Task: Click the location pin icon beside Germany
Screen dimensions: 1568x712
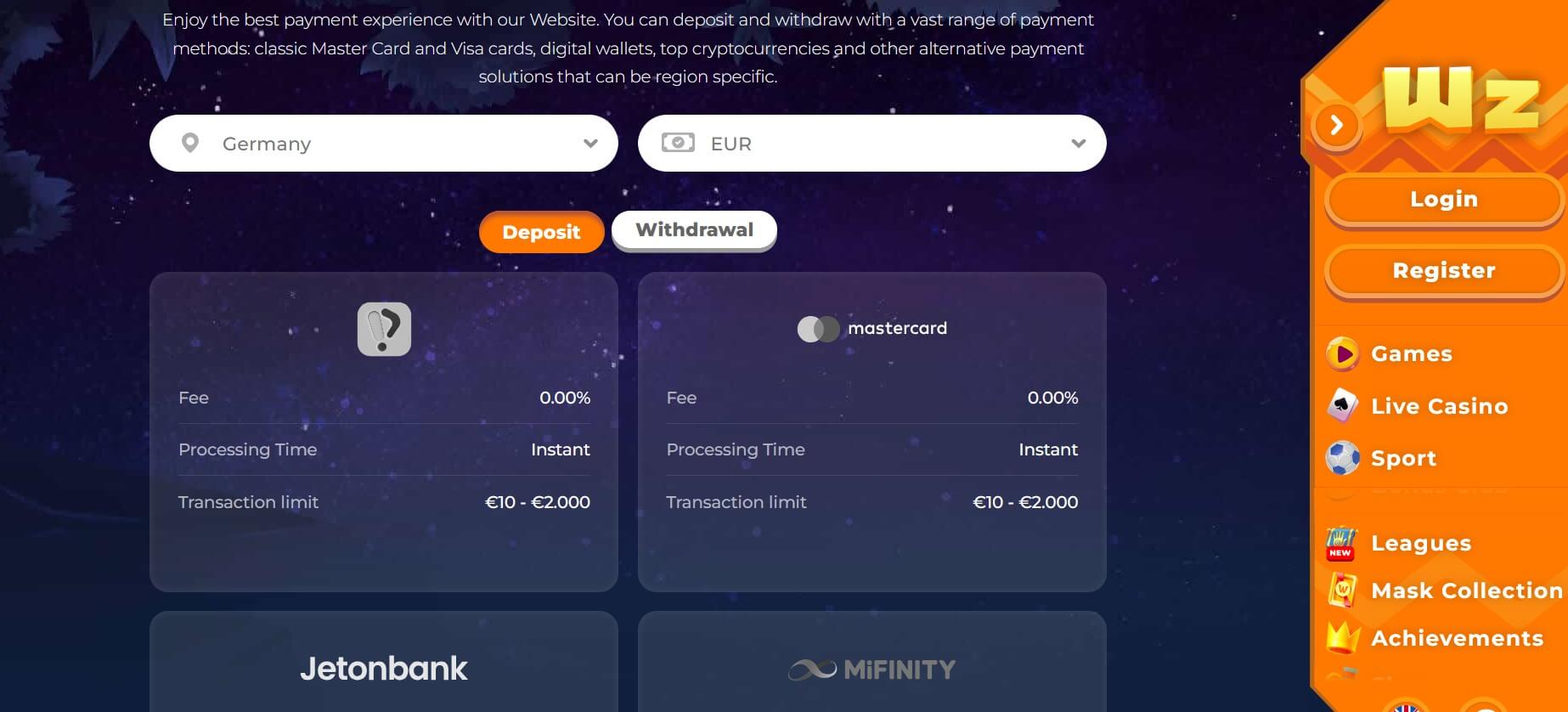Action: (190, 143)
